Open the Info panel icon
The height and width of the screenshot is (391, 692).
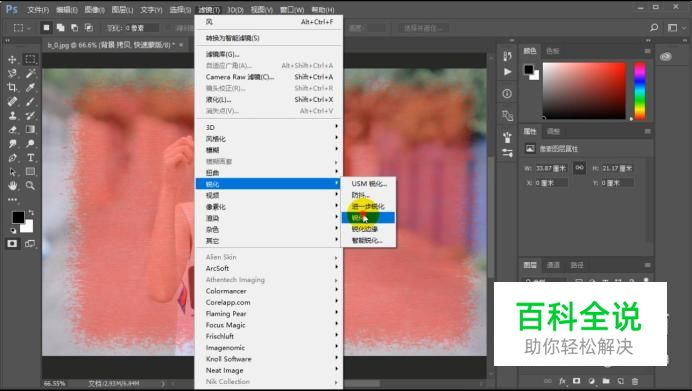click(x=507, y=94)
